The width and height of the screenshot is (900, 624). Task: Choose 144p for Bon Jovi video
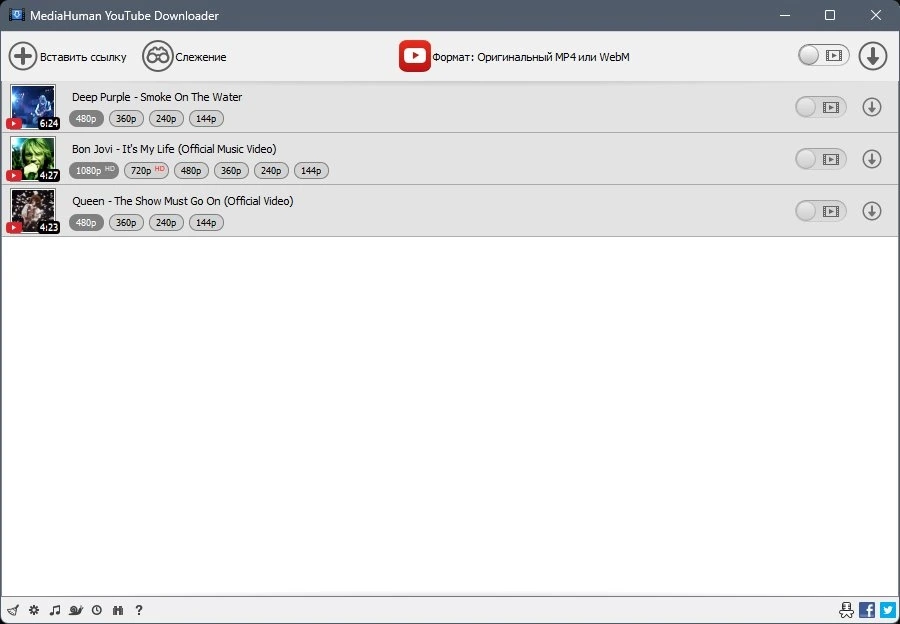coord(311,170)
